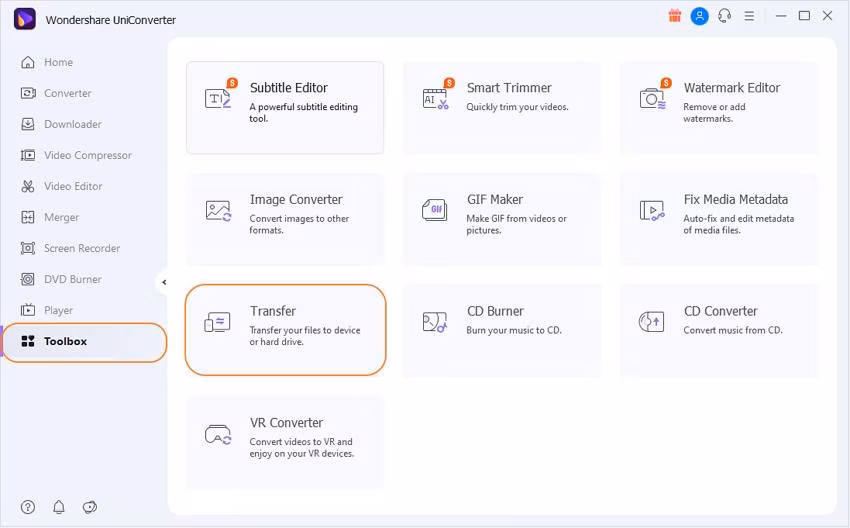Open the Converter section
850x528 pixels.
click(x=67, y=93)
